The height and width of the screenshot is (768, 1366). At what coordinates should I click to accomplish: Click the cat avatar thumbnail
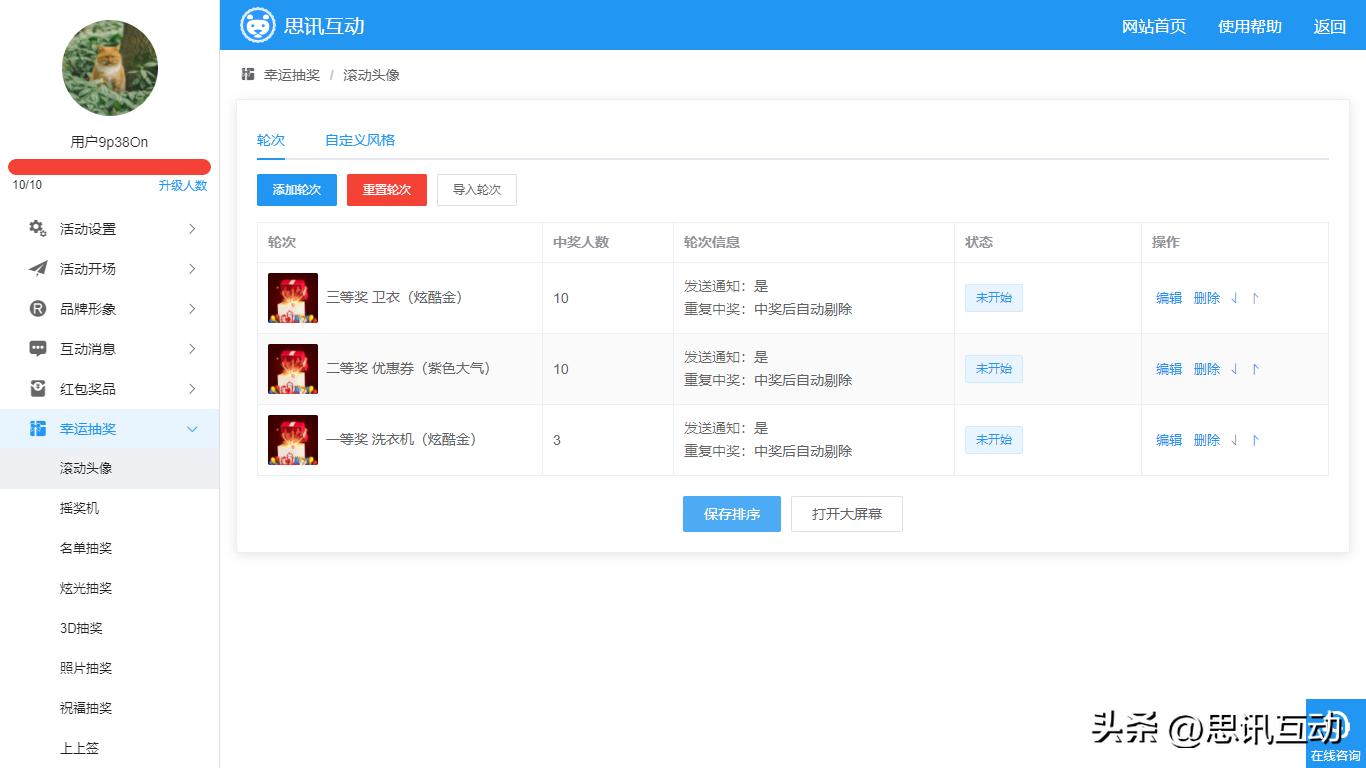(x=109, y=68)
